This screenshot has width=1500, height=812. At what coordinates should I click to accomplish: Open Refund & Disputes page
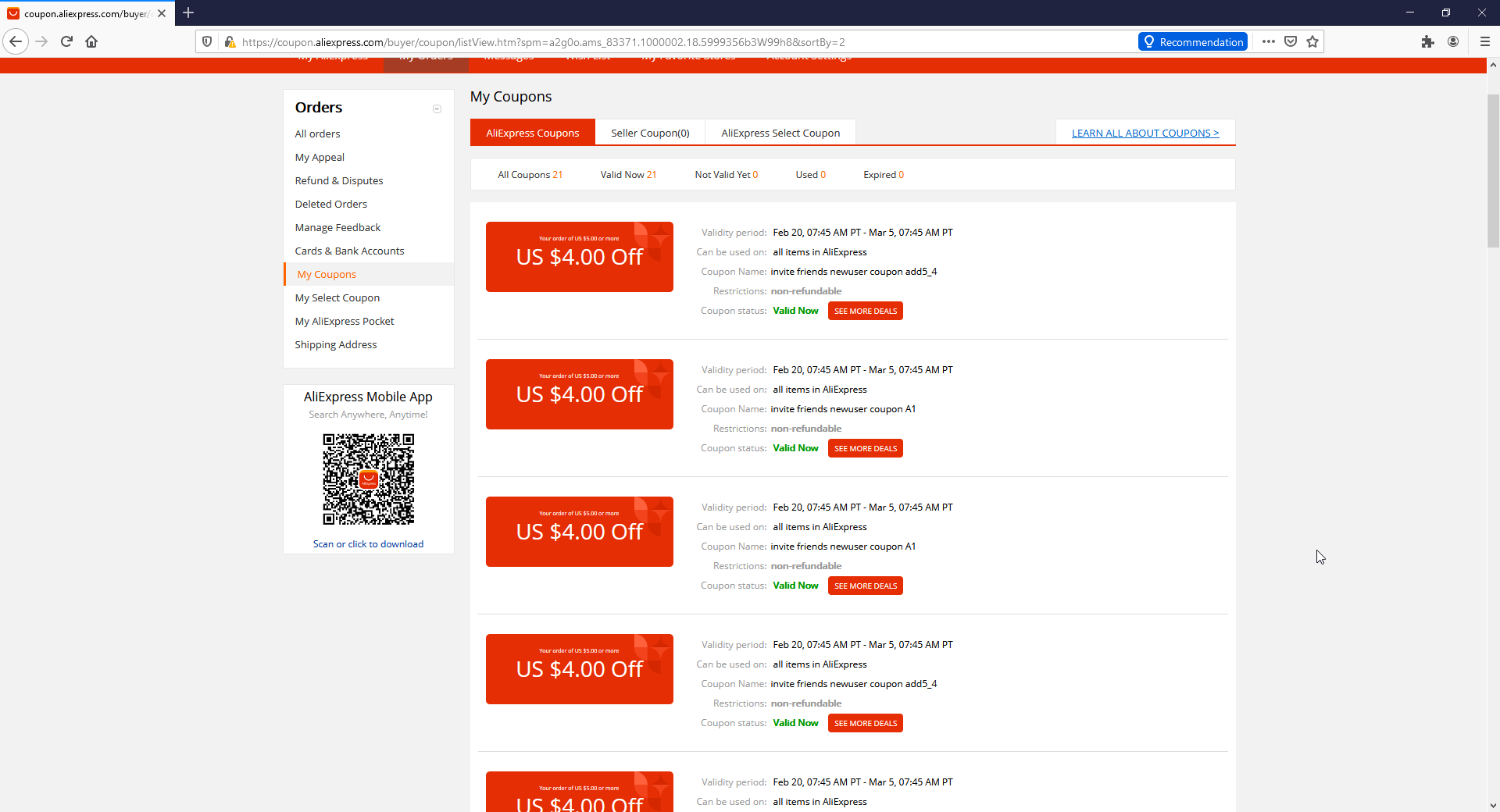[339, 180]
